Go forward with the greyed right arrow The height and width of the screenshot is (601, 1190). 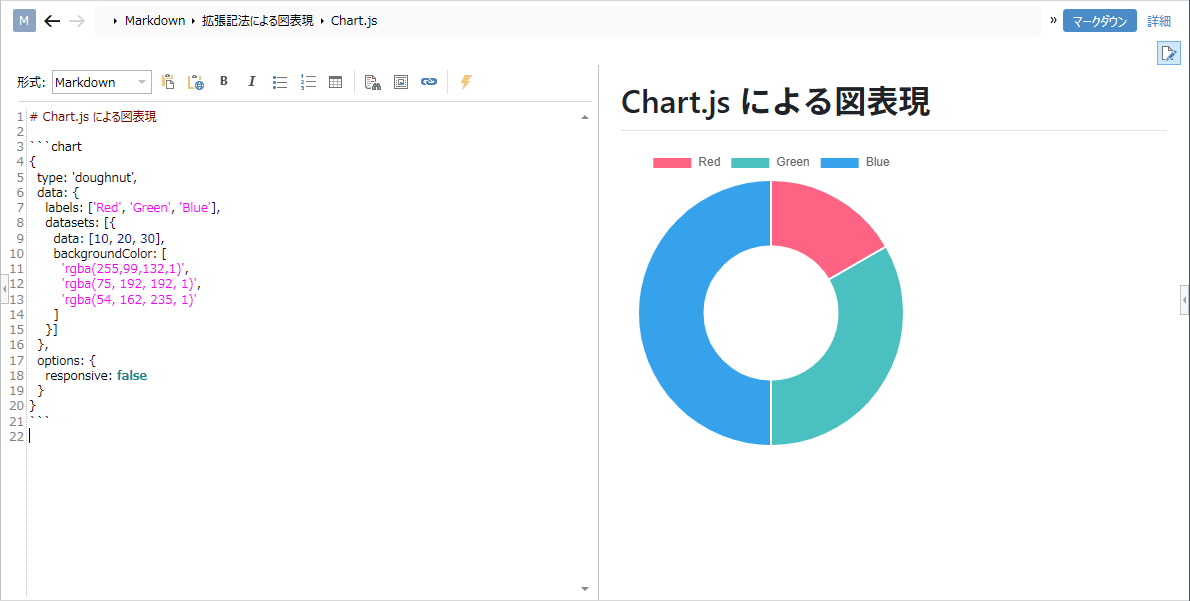click(77, 20)
